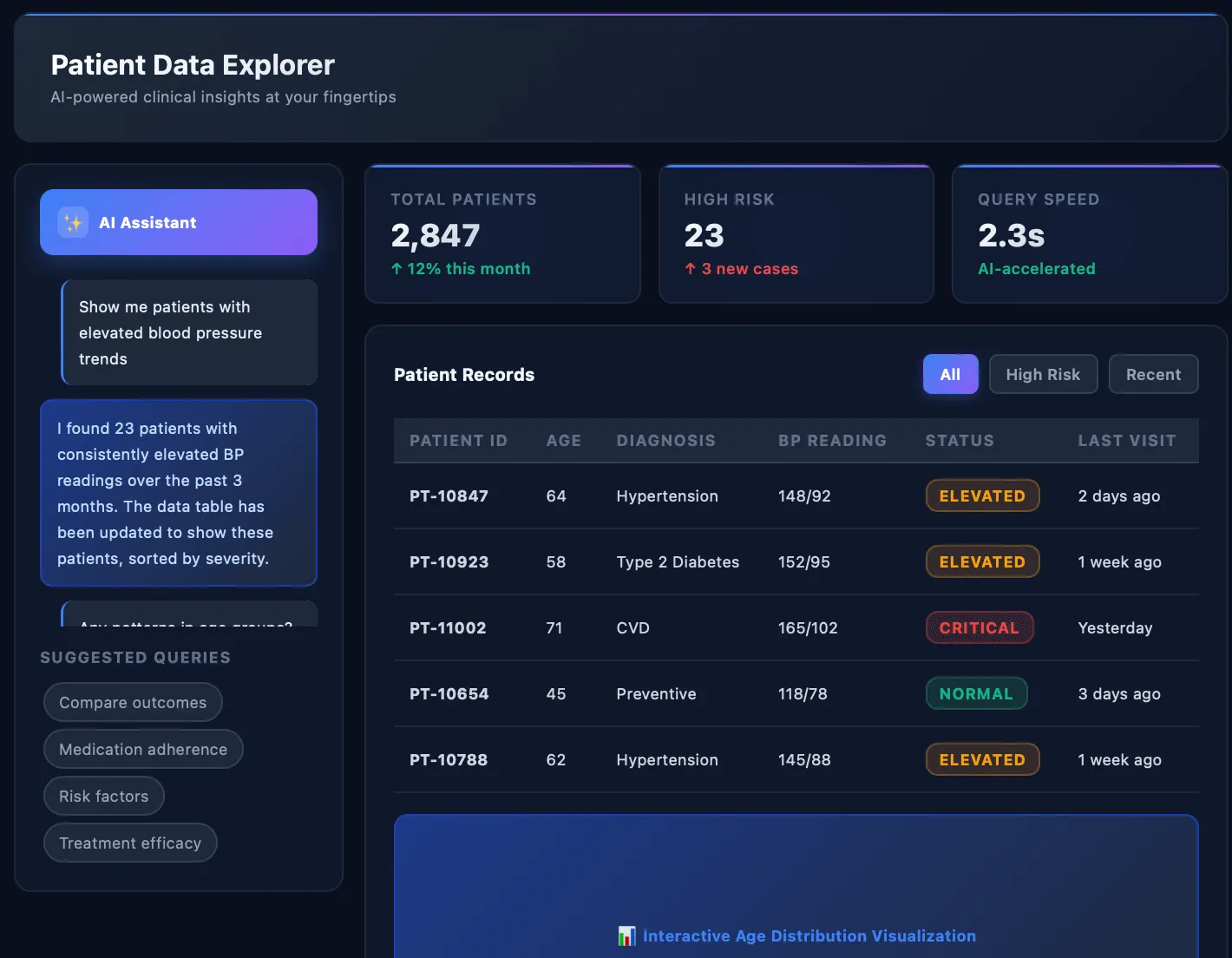
Task: Open the Interactive Age Distribution Visualization link
Action: point(809,935)
